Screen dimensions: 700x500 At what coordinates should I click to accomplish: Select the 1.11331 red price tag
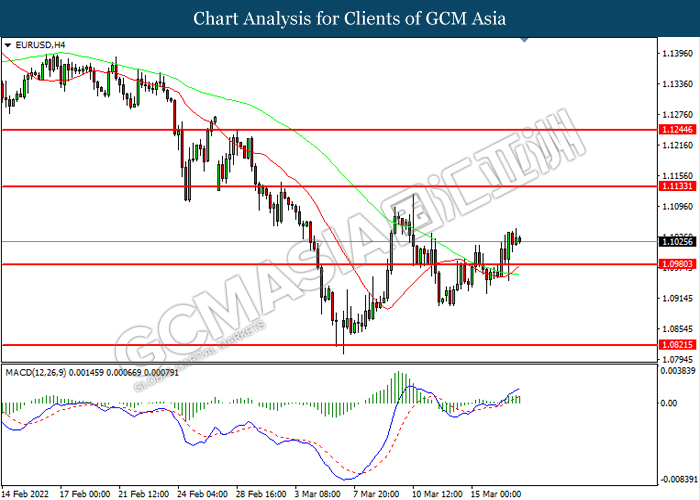(x=677, y=186)
